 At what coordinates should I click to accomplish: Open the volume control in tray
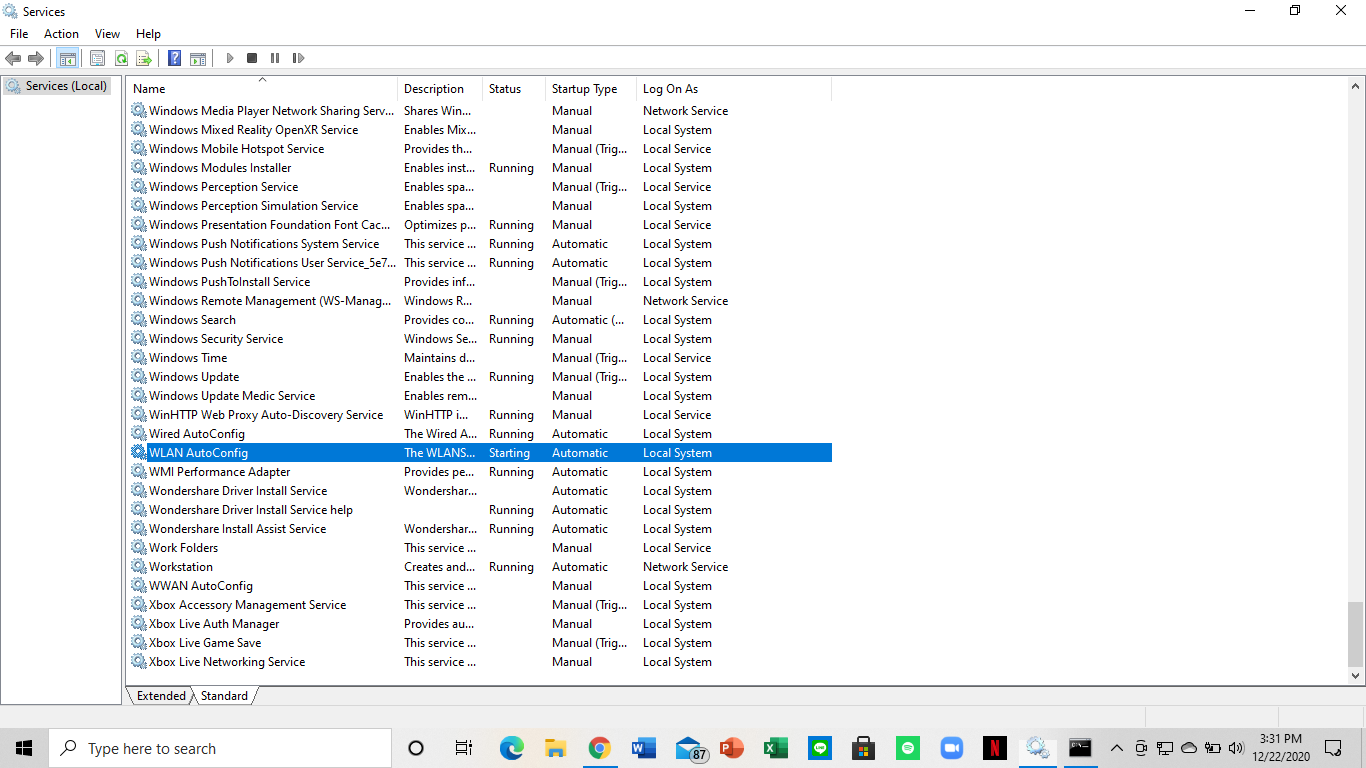[1236, 748]
